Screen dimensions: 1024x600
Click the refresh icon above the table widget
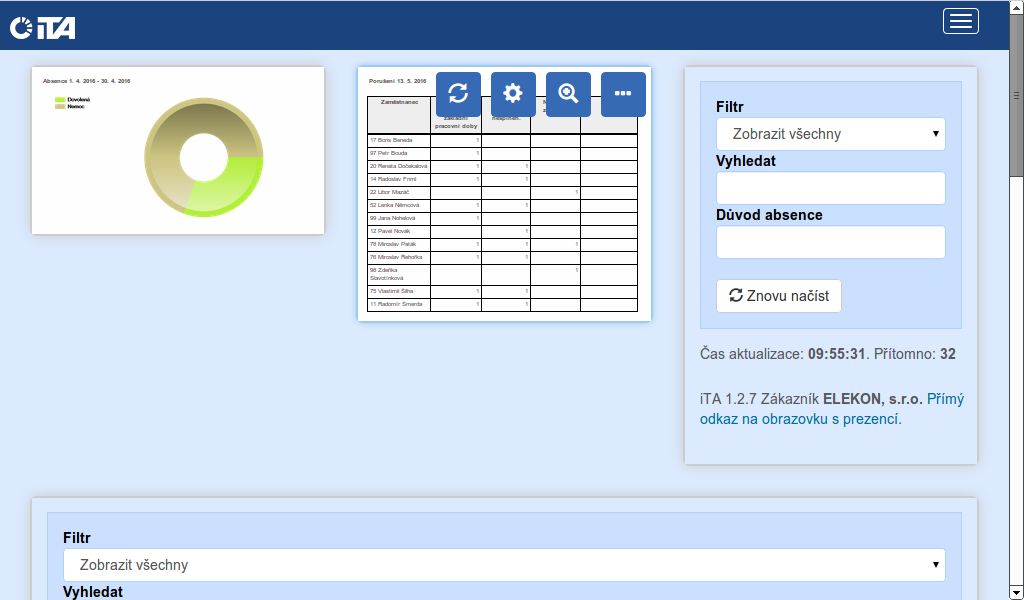tap(458, 94)
